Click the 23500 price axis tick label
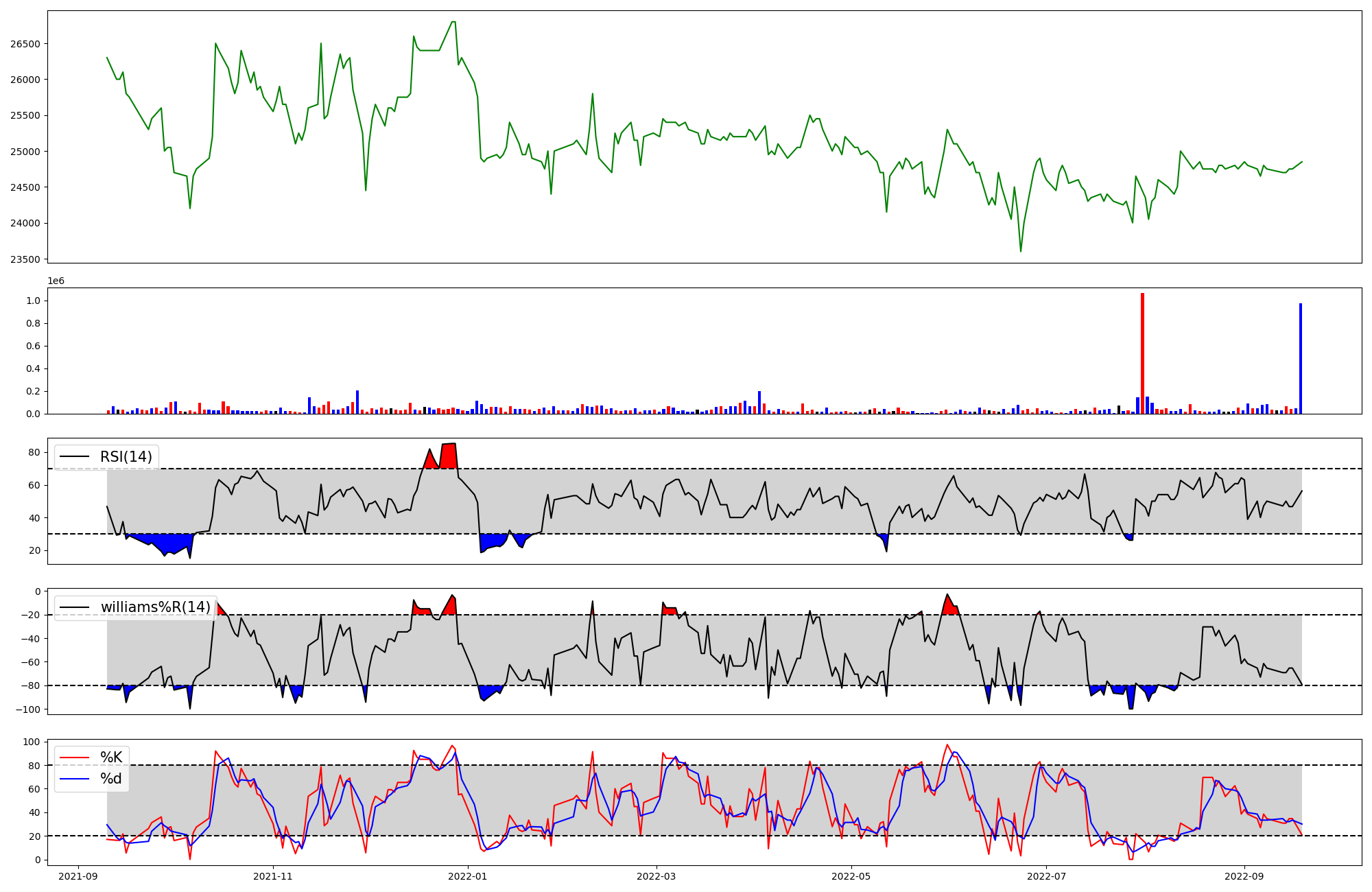1372x892 pixels. click(25, 259)
